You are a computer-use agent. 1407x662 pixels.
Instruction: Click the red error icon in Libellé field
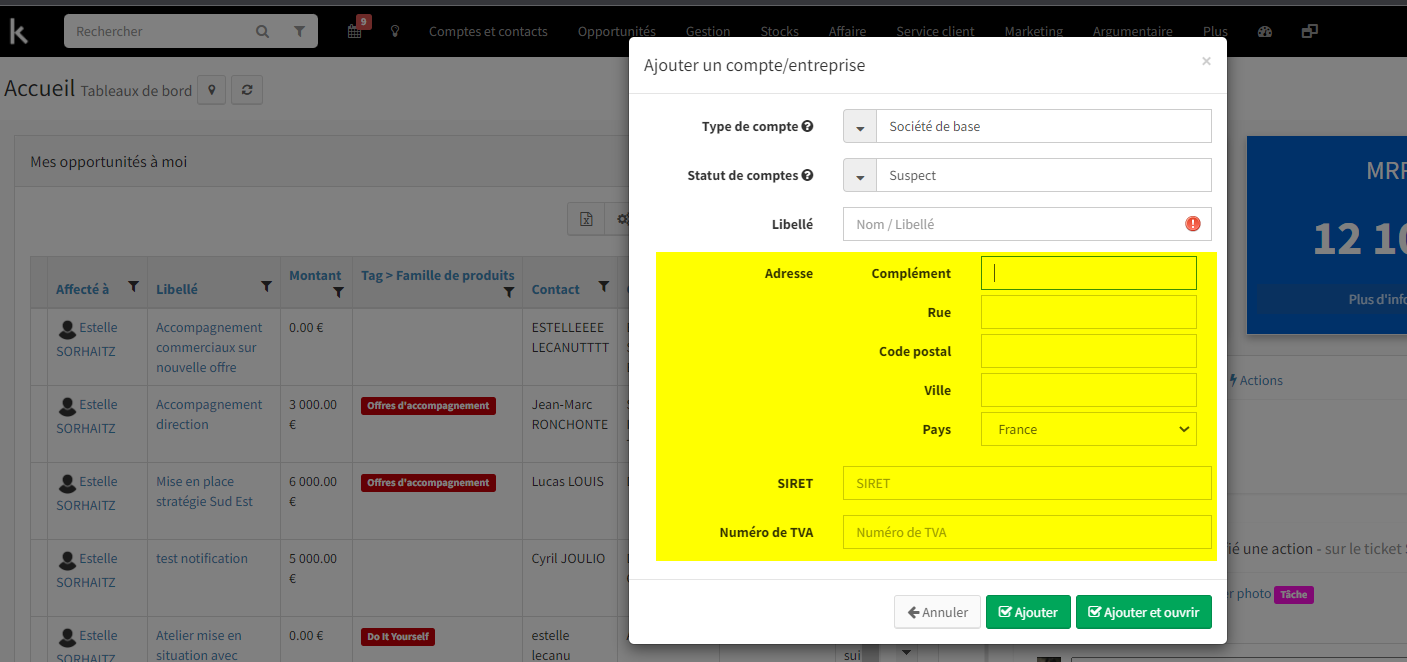click(1193, 224)
